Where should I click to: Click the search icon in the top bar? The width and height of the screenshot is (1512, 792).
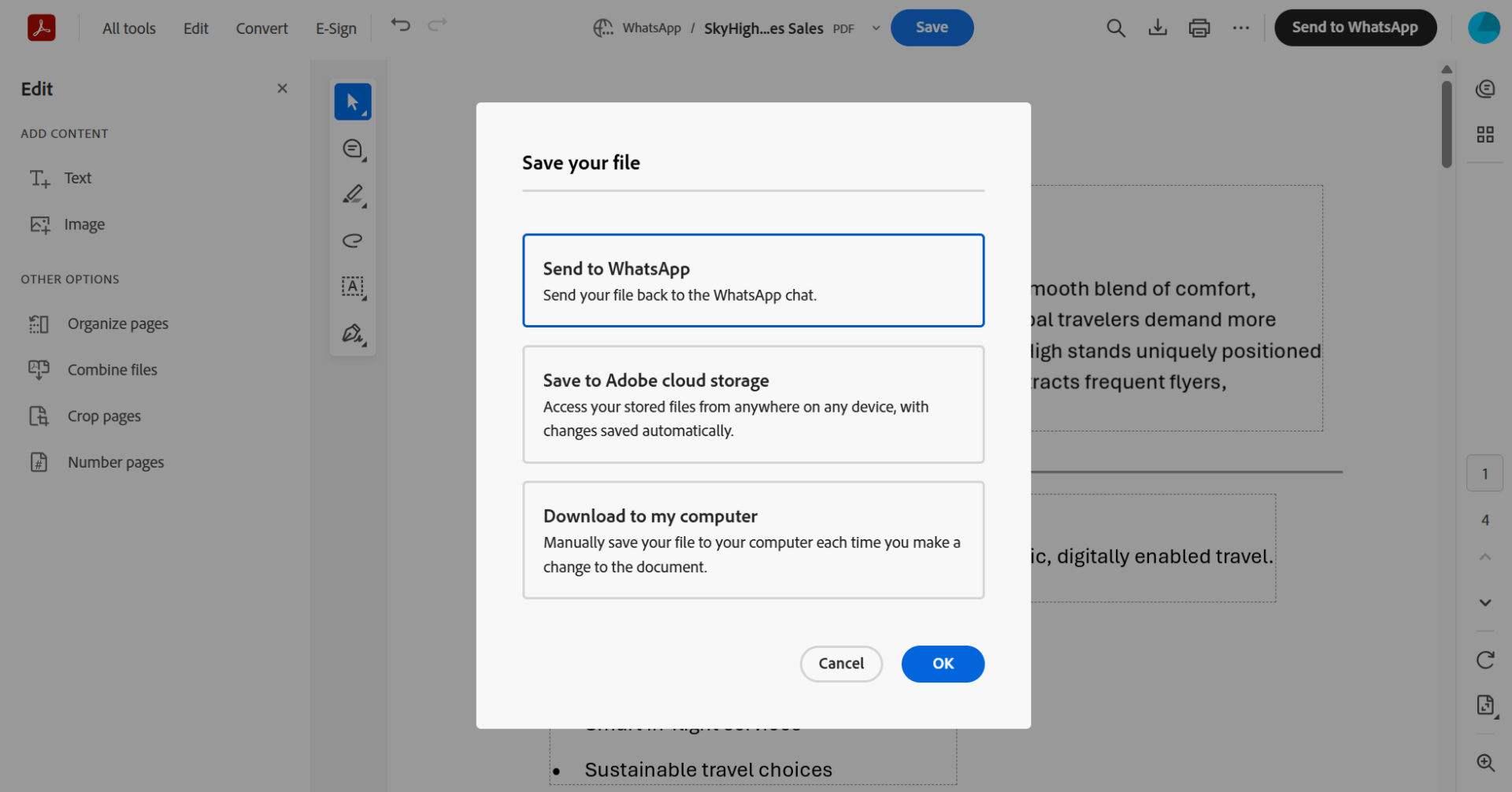coord(1116,28)
